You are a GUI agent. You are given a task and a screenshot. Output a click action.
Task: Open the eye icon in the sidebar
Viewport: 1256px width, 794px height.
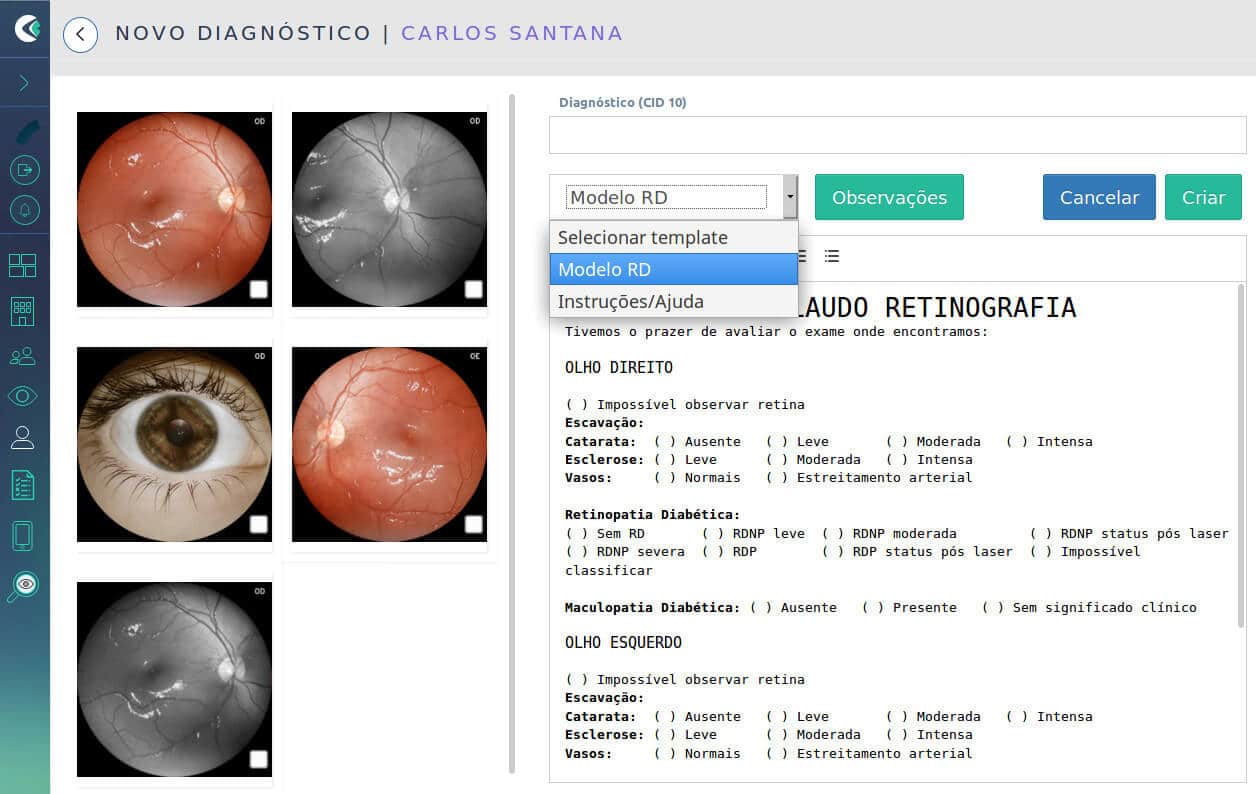point(22,396)
